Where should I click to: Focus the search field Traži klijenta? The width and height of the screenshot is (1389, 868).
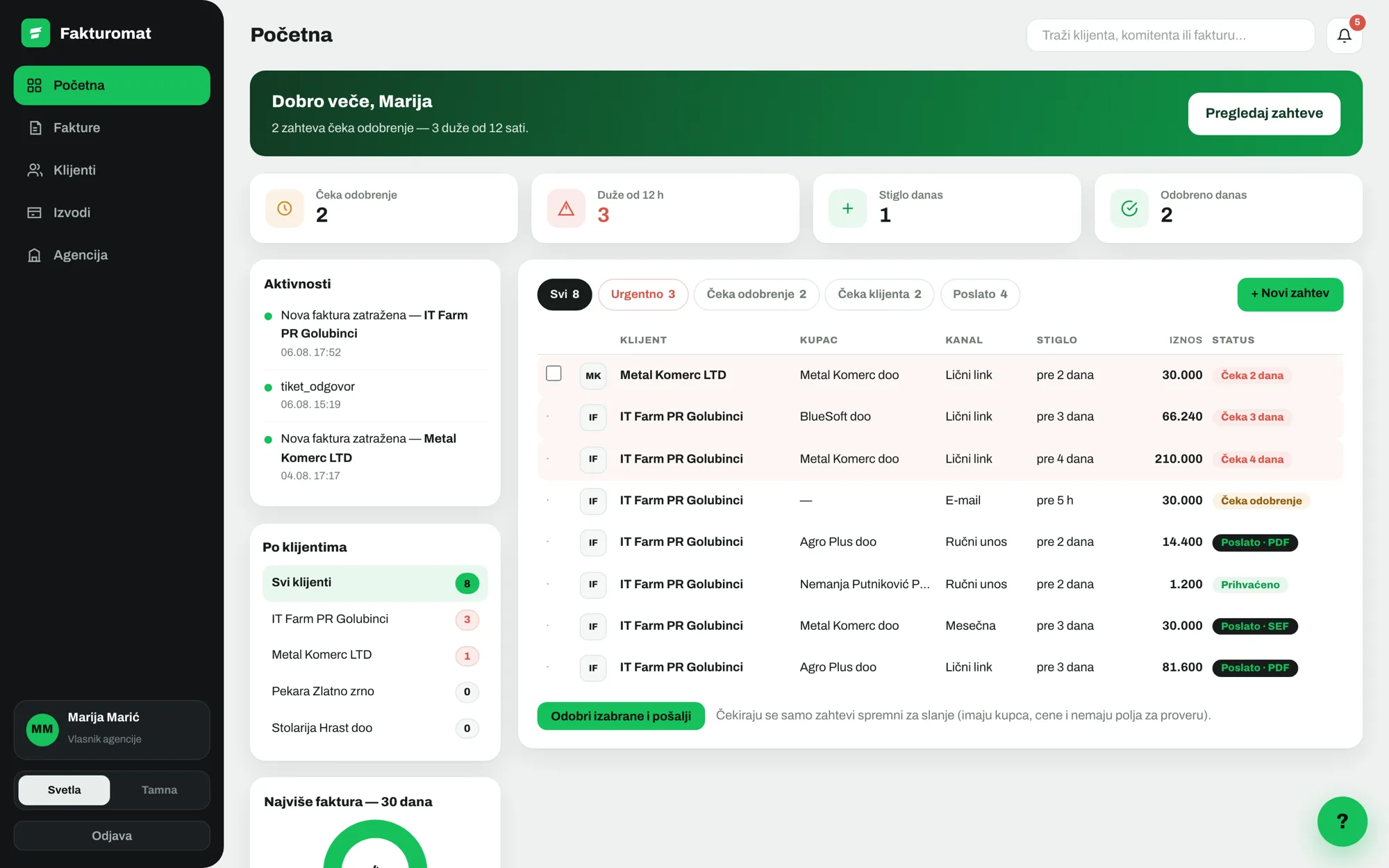click(1170, 35)
